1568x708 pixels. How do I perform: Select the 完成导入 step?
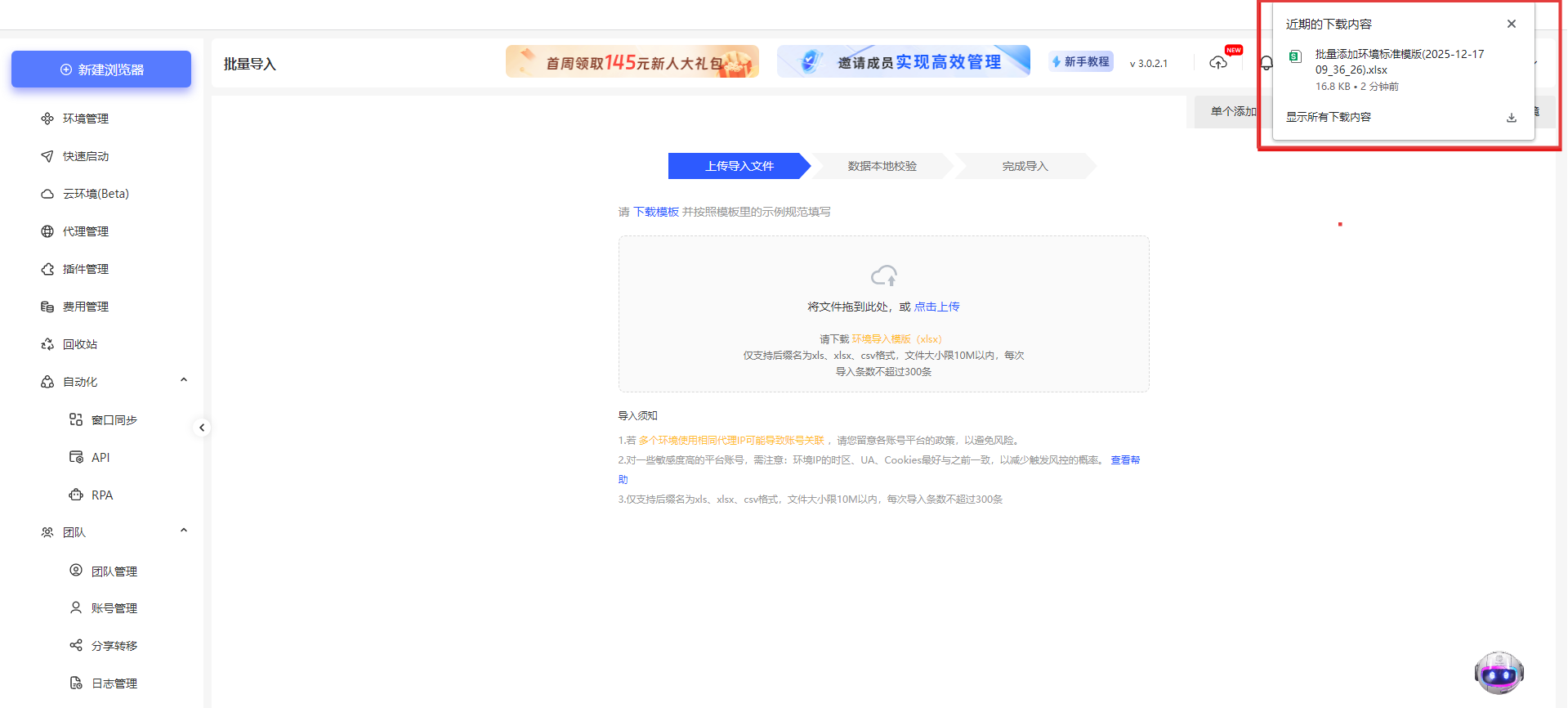coord(1025,166)
